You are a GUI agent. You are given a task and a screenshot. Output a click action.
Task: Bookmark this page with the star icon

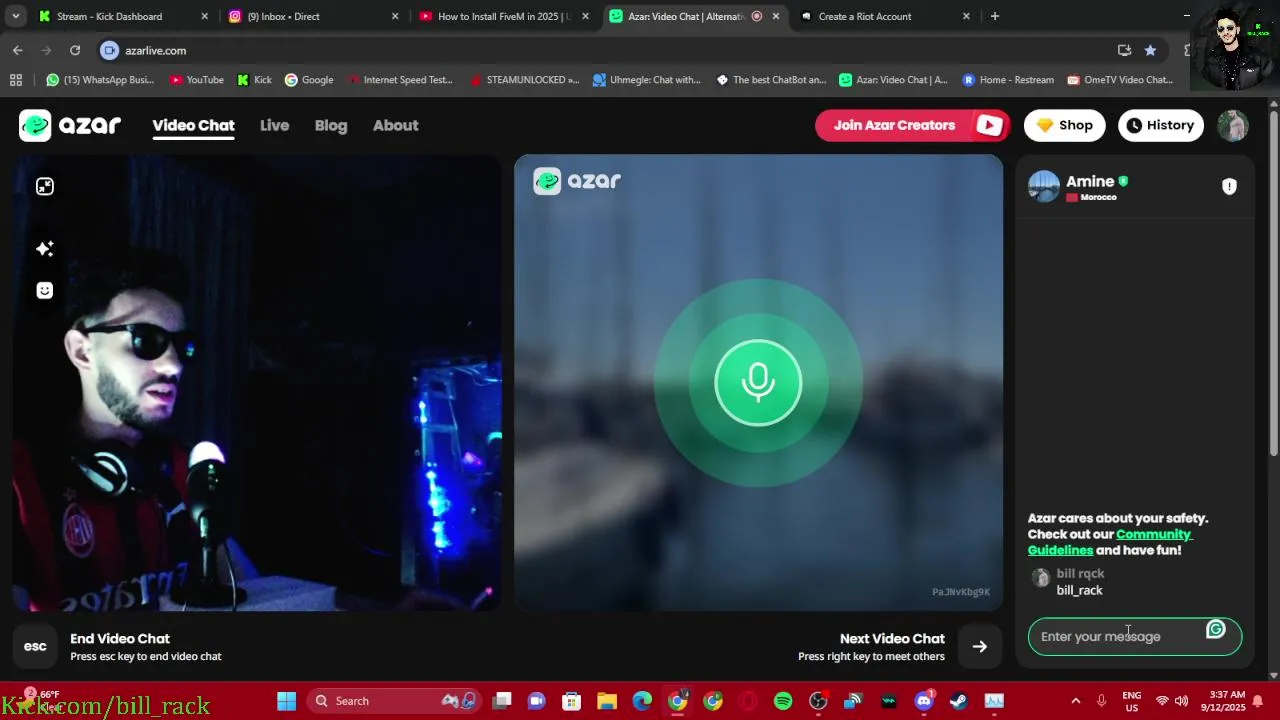tap(1150, 50)
